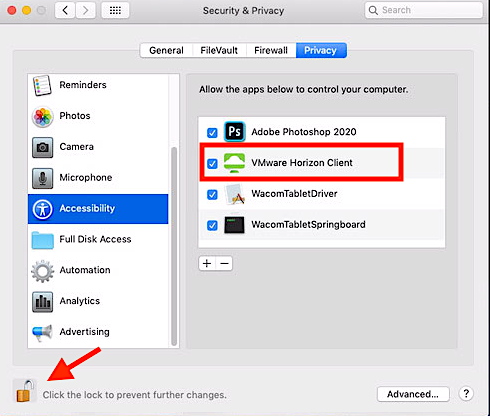Select the Automation gear item

[98, 270]
